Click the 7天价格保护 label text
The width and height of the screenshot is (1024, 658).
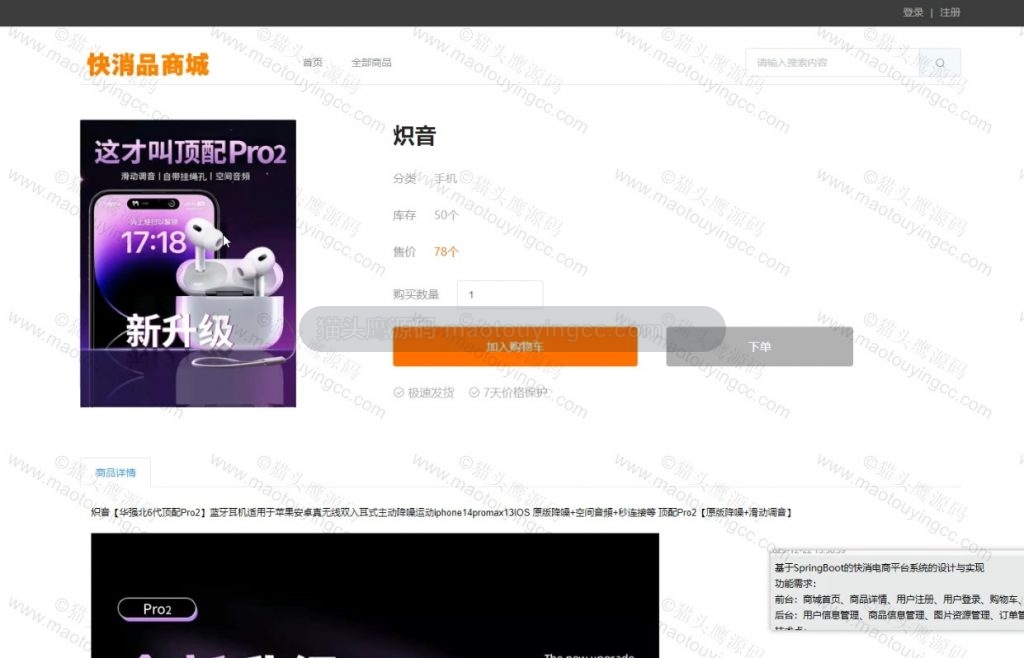[x=515, y=392]
